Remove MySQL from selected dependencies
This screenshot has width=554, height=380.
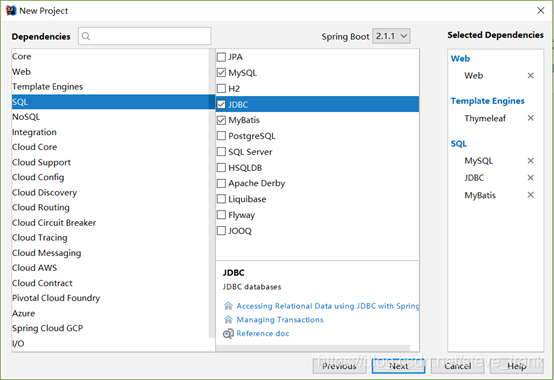click(530, 161)
